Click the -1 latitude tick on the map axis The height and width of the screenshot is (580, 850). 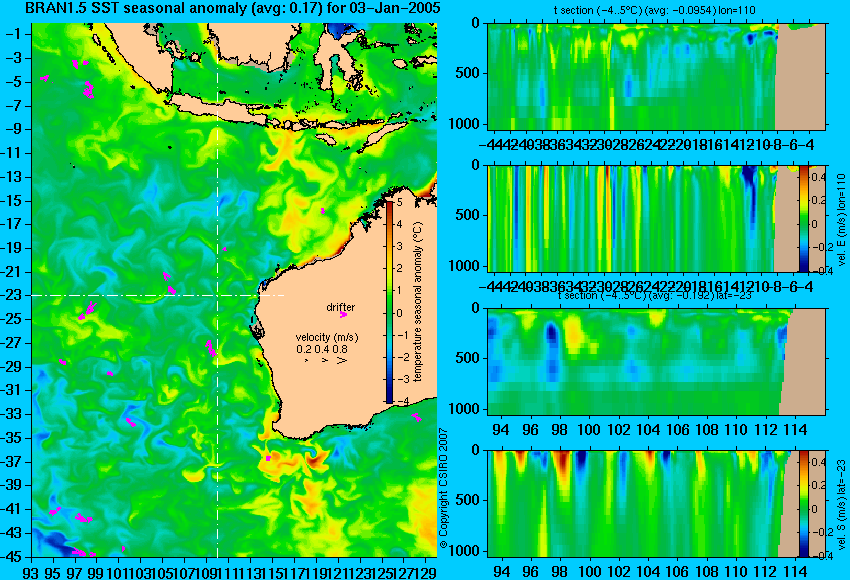pos(15,35)
